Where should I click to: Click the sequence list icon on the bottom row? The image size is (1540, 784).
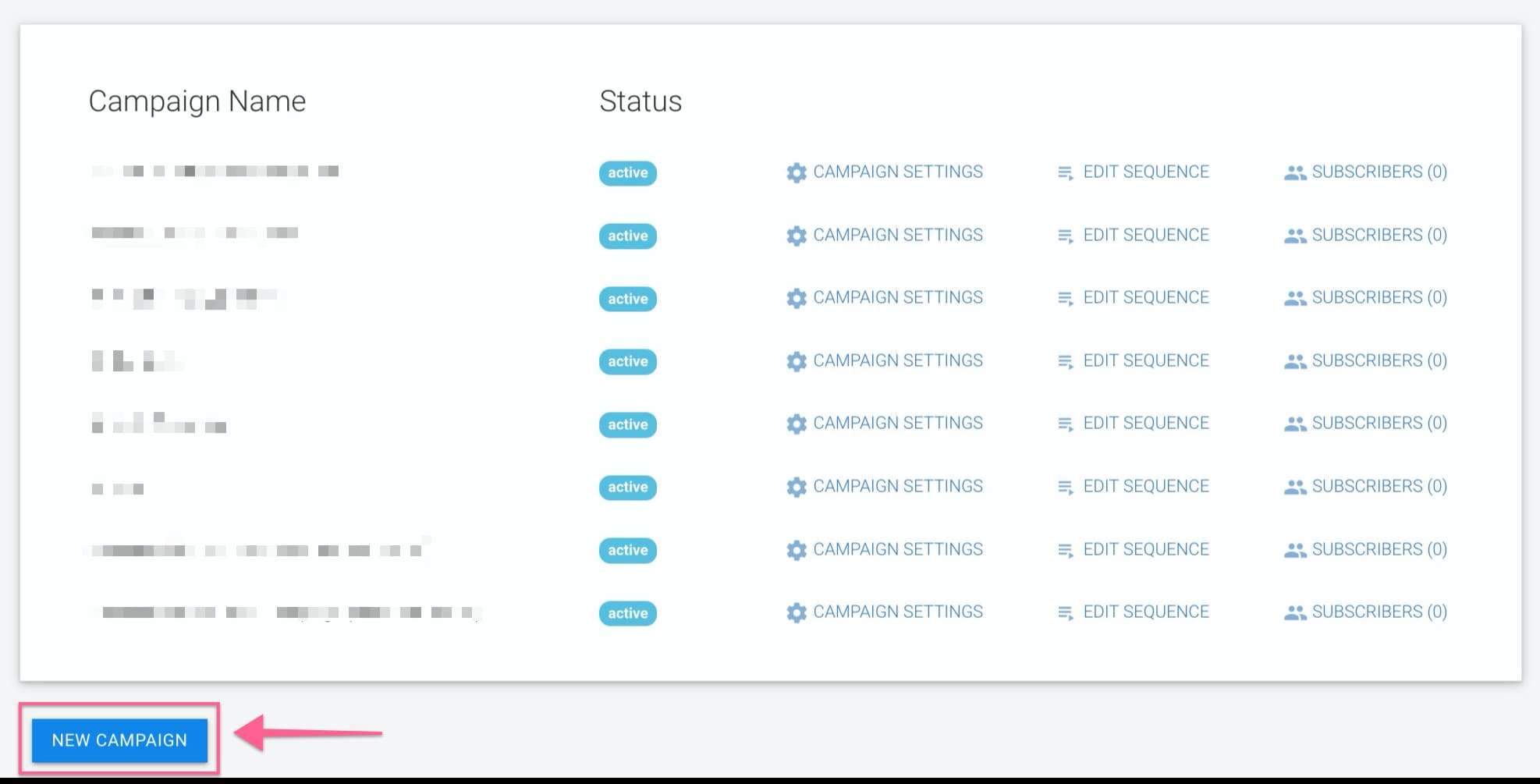click(x=1066, y=612)
